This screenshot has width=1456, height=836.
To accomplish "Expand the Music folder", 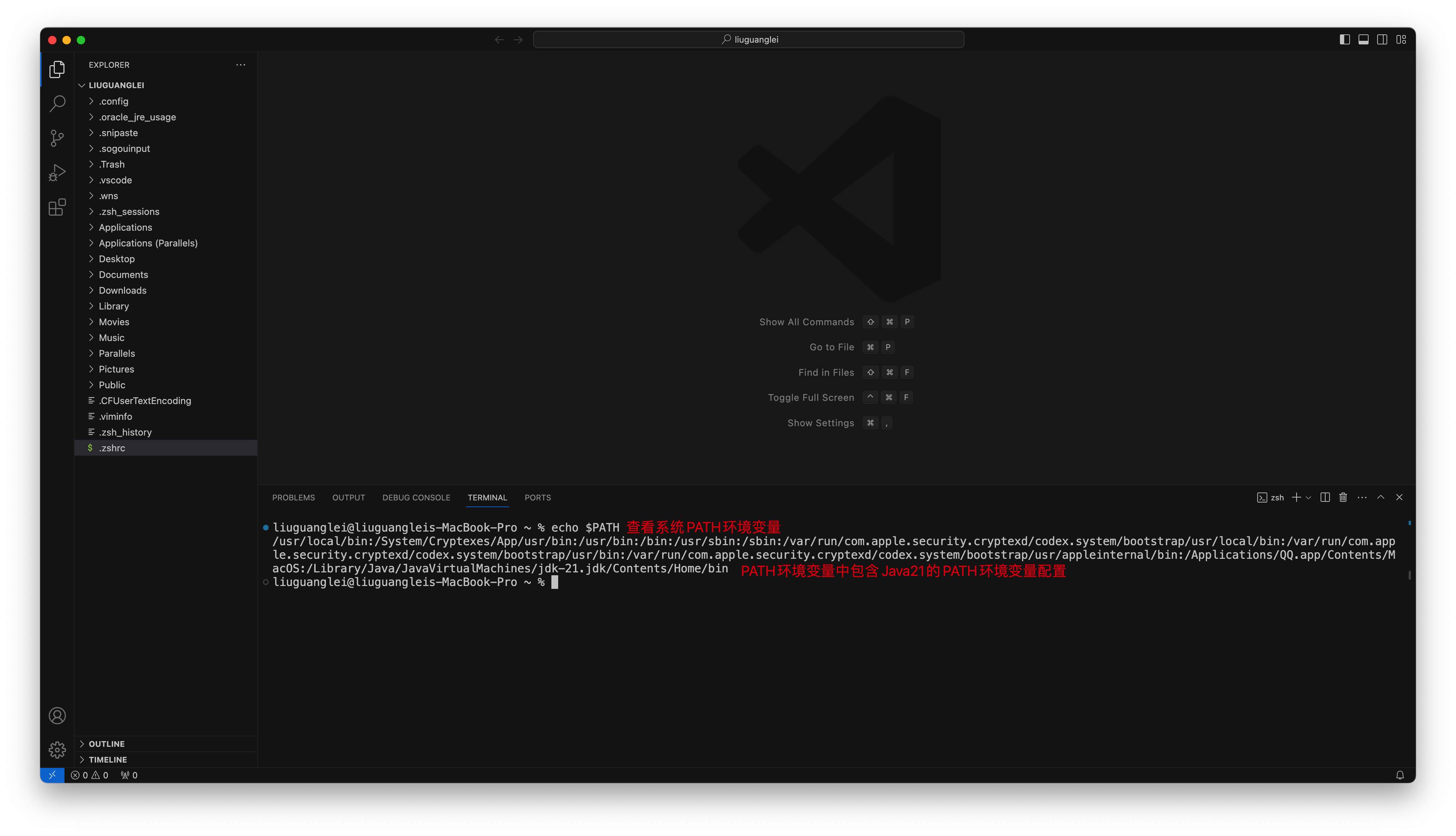I will click(x=166, y=338).
